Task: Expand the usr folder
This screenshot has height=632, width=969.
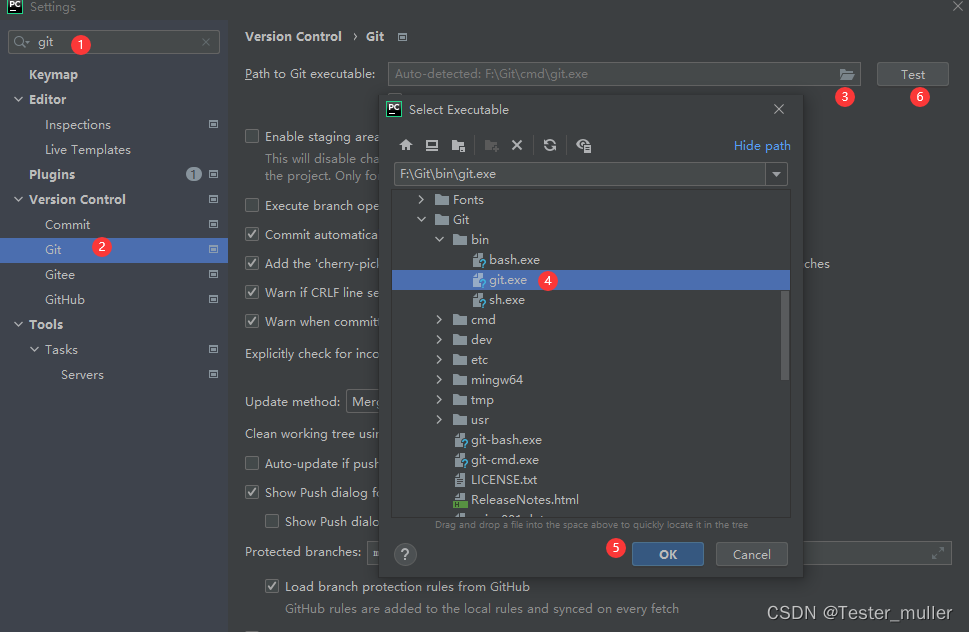Action: click(x=439, y=419)
